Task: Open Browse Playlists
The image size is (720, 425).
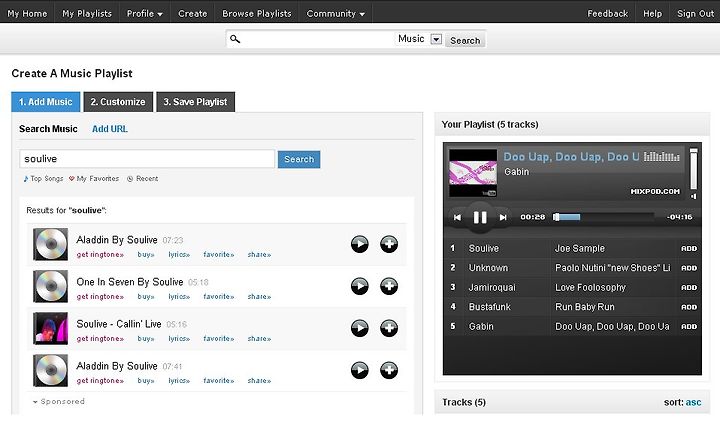Action: point(257,14)
